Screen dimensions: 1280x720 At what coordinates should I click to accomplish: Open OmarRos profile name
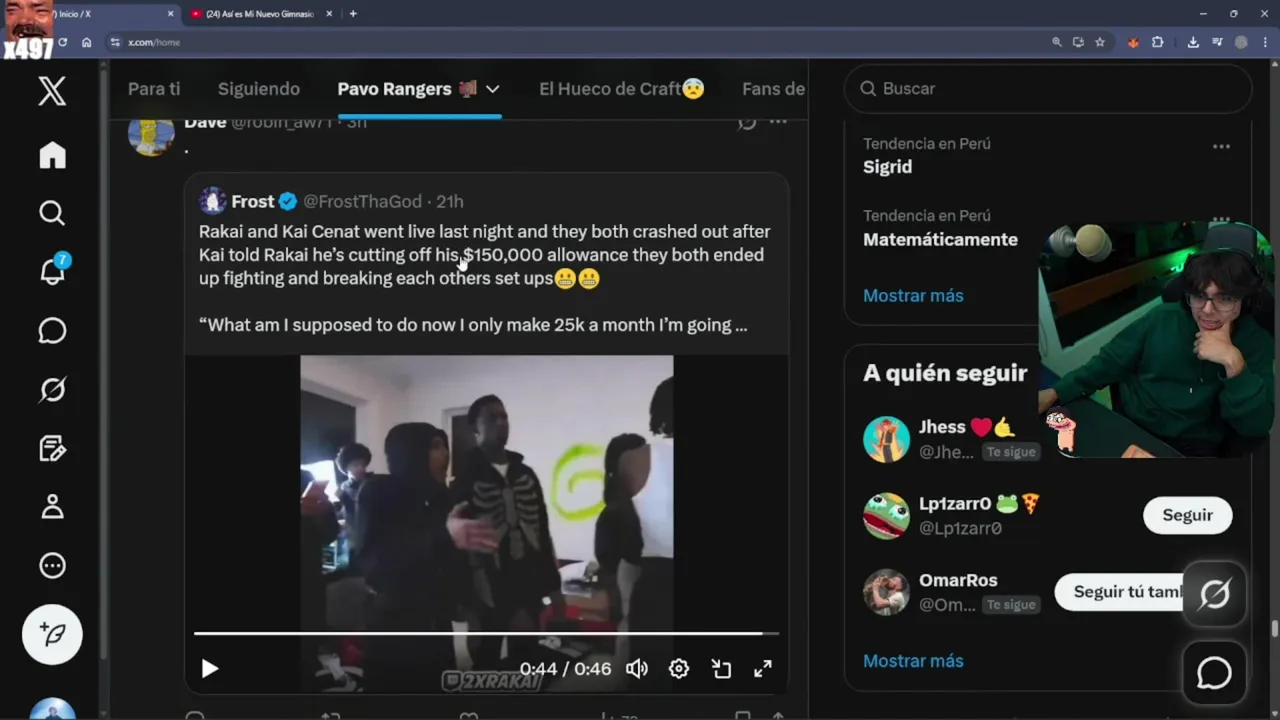958,580
